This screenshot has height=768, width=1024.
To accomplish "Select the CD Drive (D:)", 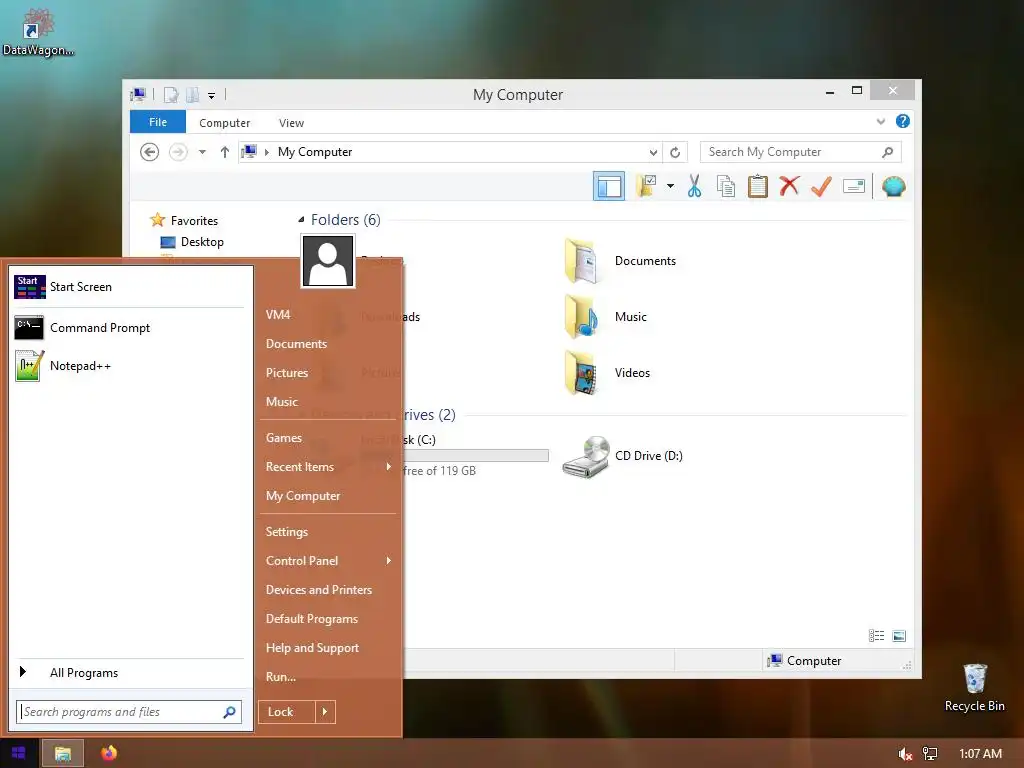I will [x=622, y=456].
